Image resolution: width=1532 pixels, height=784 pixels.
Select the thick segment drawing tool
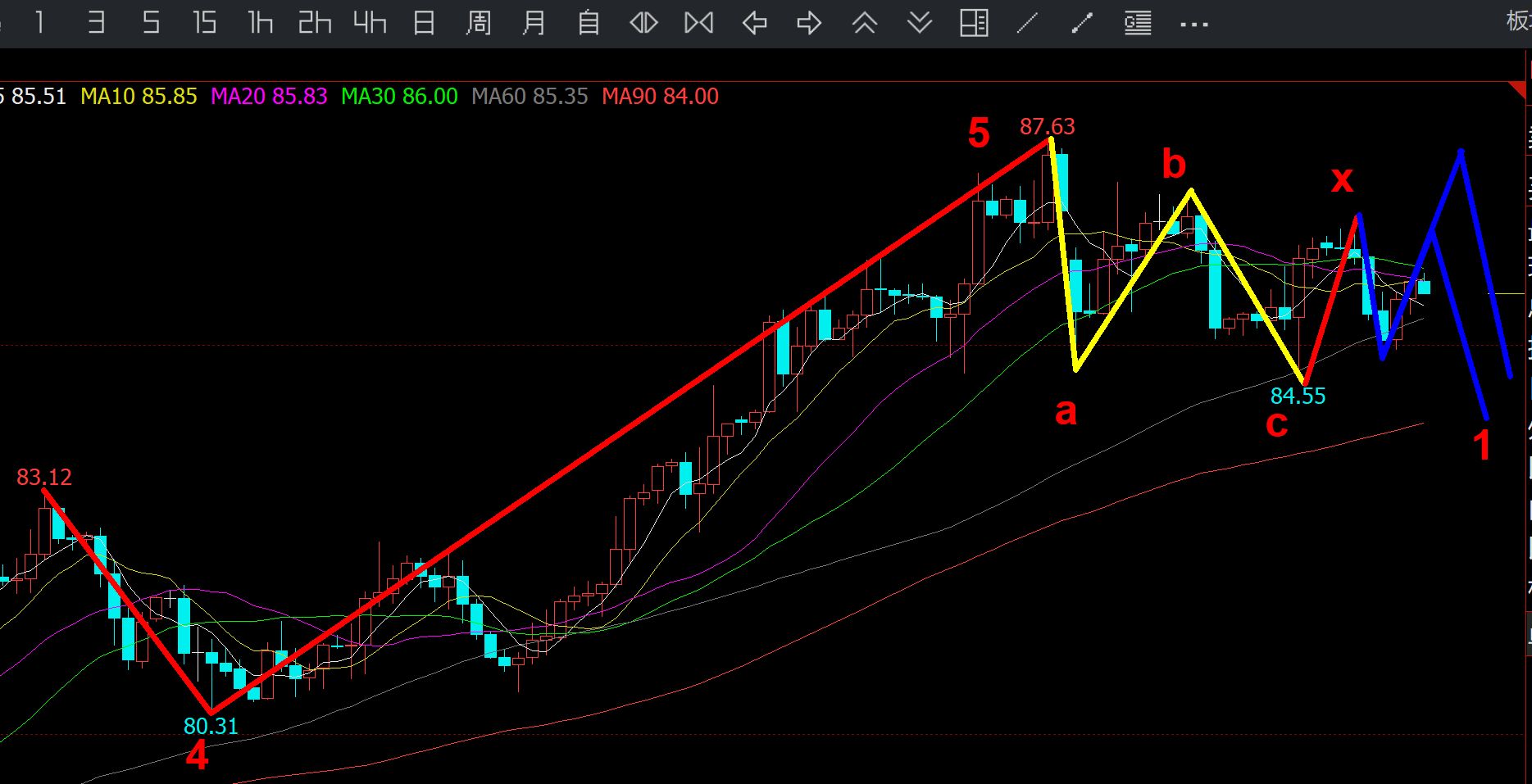[x=1082, y=23]
